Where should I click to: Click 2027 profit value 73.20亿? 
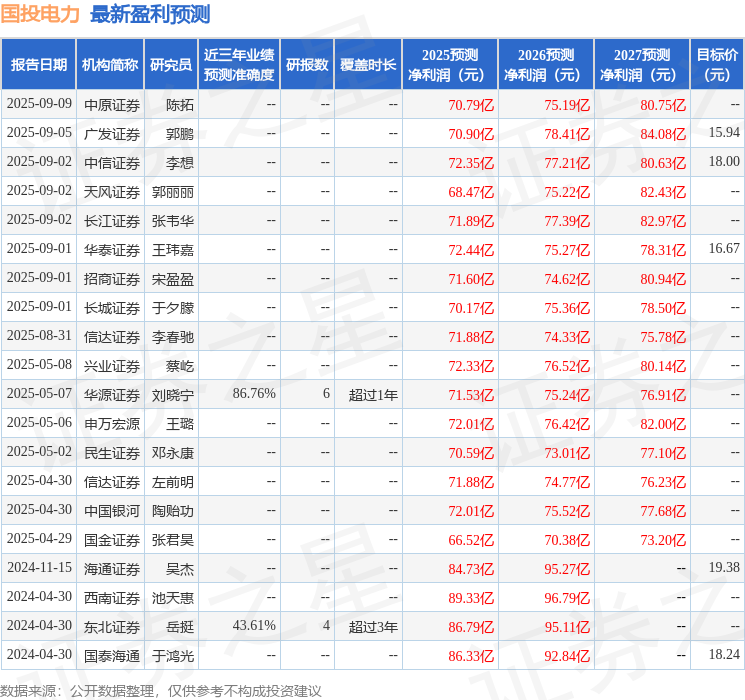663,540
